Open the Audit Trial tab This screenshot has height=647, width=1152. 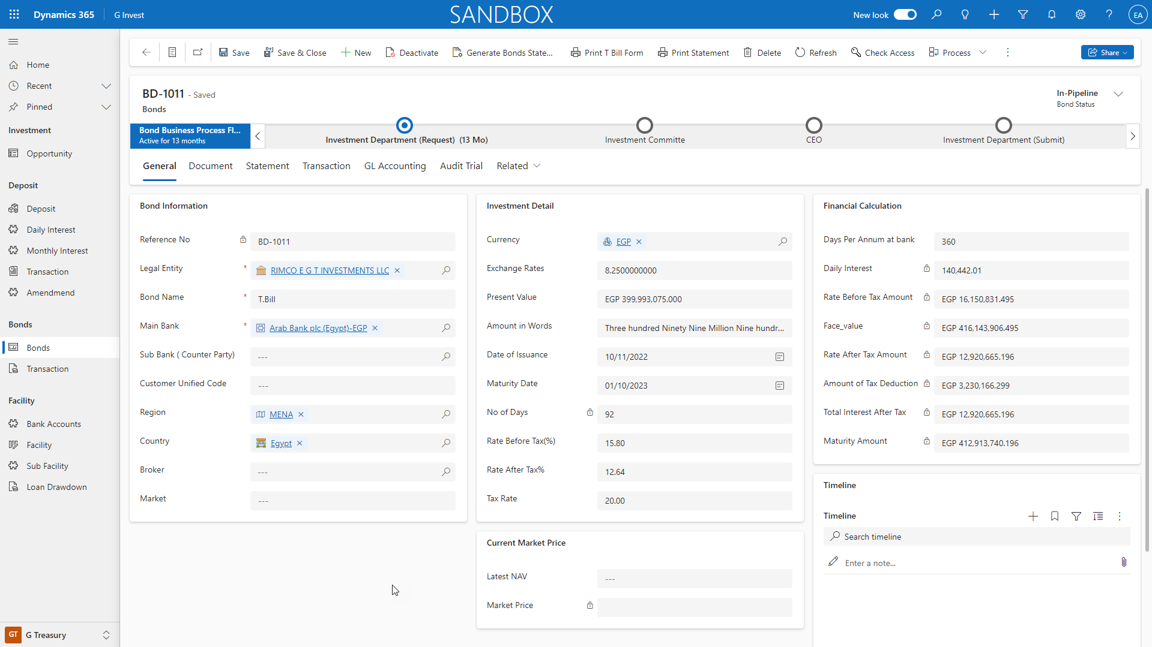click(x=461, y=166)
